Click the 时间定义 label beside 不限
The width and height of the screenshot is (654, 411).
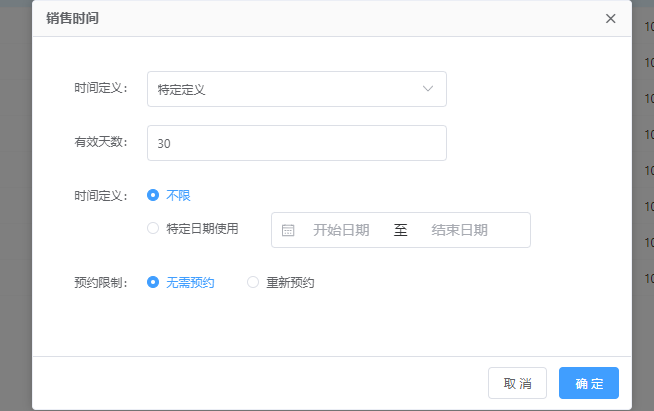101,195
